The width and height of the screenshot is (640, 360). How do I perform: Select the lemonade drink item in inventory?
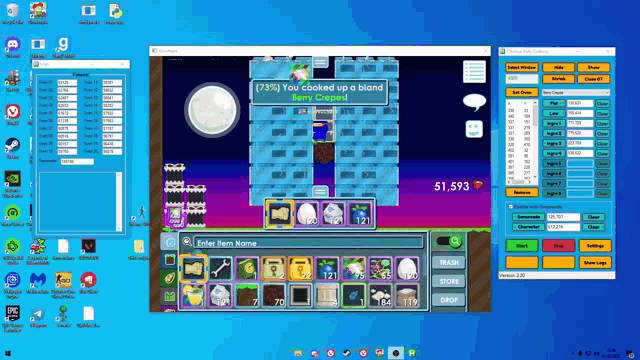[x=193, y=296]
